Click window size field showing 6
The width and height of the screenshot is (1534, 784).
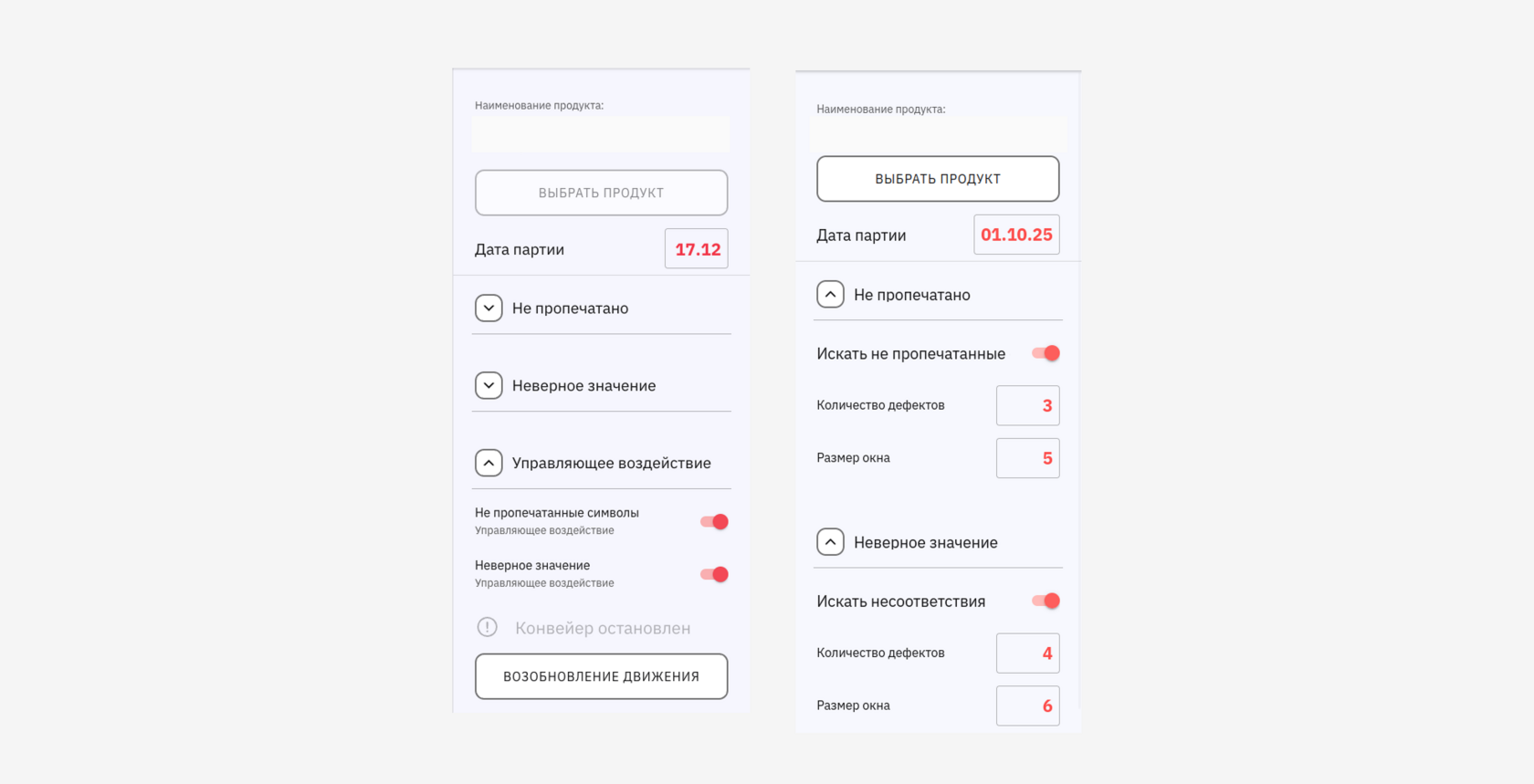pyautogui.click(x=1028, y=706)
